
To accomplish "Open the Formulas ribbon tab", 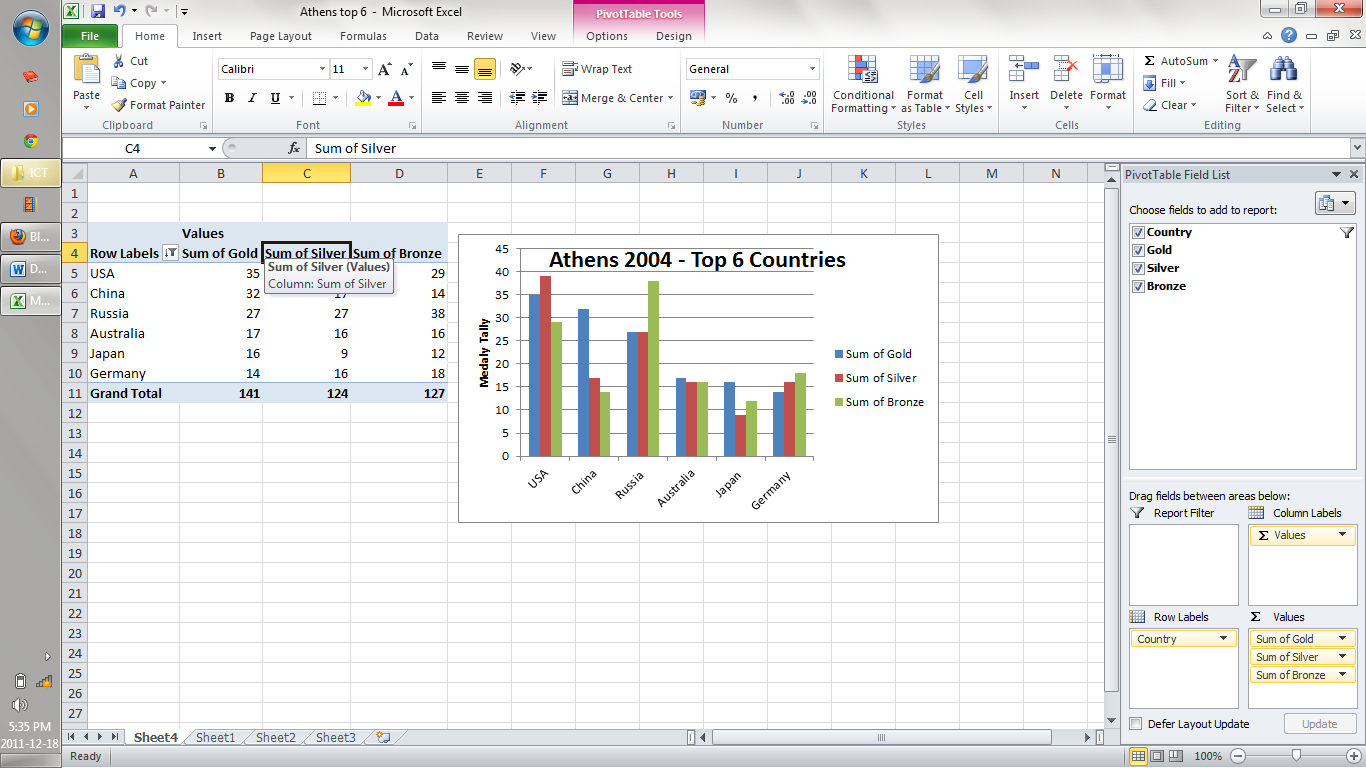I will coord(363,35).
